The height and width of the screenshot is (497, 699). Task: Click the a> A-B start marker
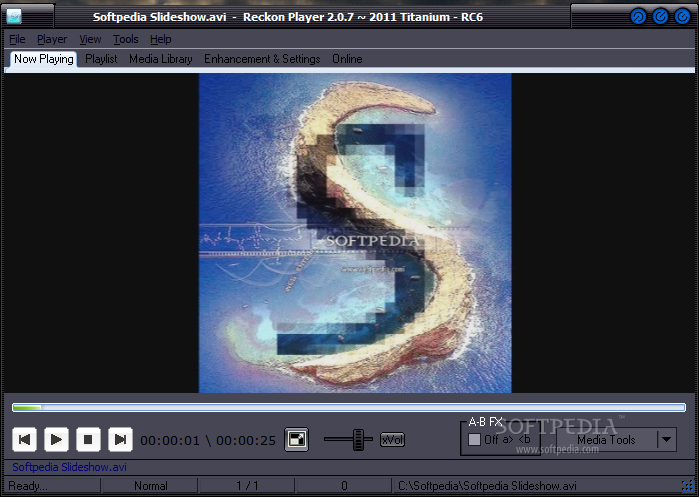click(x=508, y=439)
